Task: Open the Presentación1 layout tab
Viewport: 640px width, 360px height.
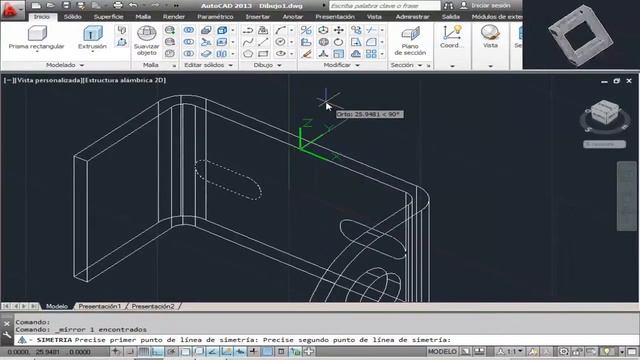Action: point(100,306)
